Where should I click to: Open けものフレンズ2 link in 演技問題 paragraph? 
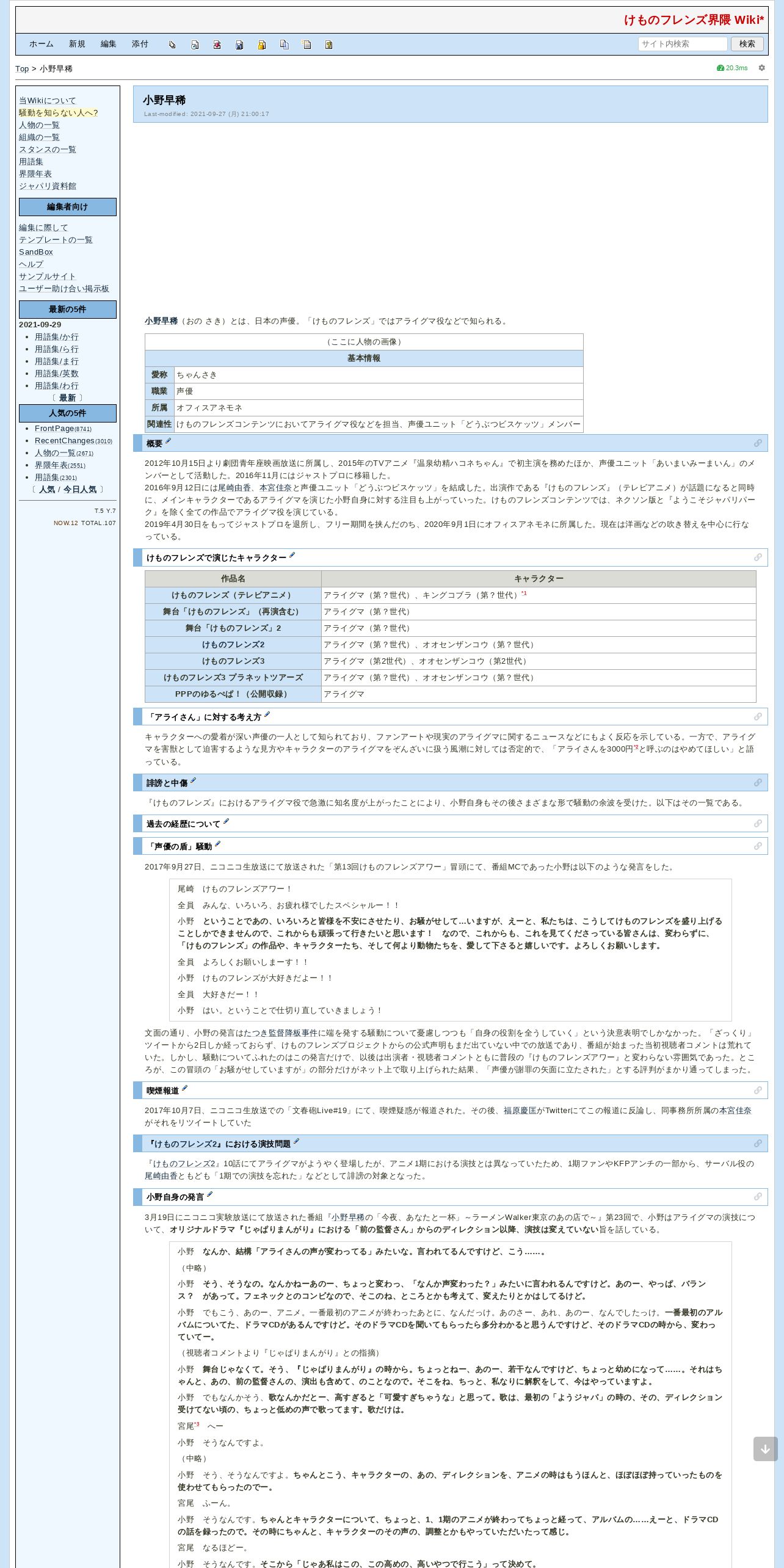point(184,1164)
